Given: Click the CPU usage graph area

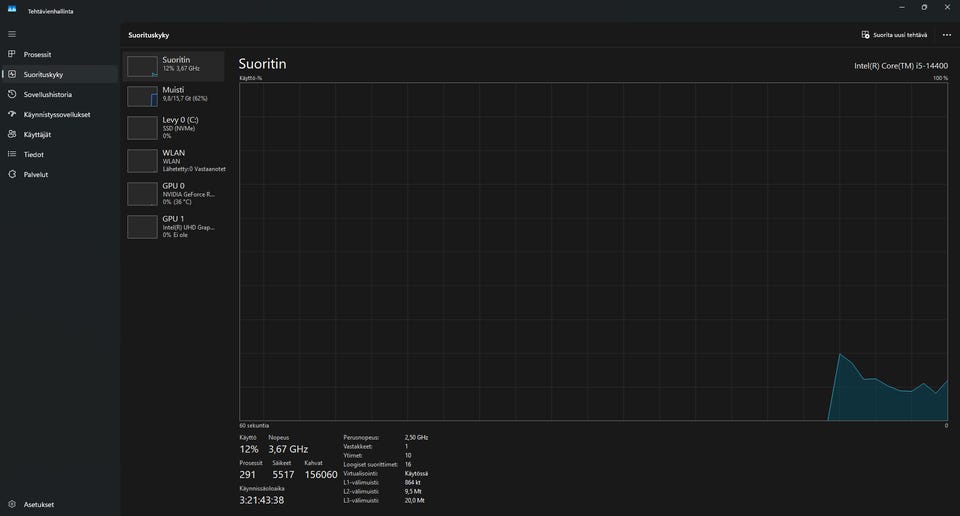Looking at the screenshot, I should (x=593, y=252).
